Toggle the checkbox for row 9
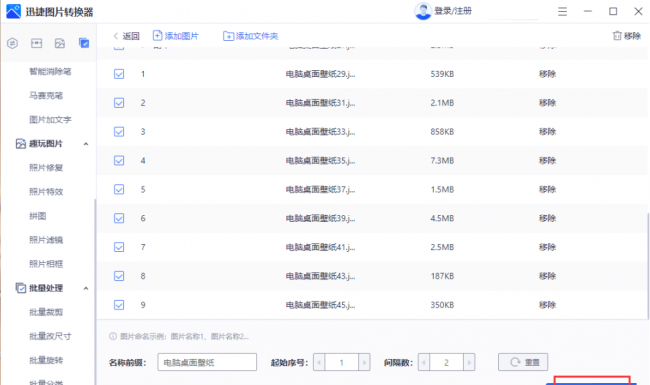 coord(119,305)
